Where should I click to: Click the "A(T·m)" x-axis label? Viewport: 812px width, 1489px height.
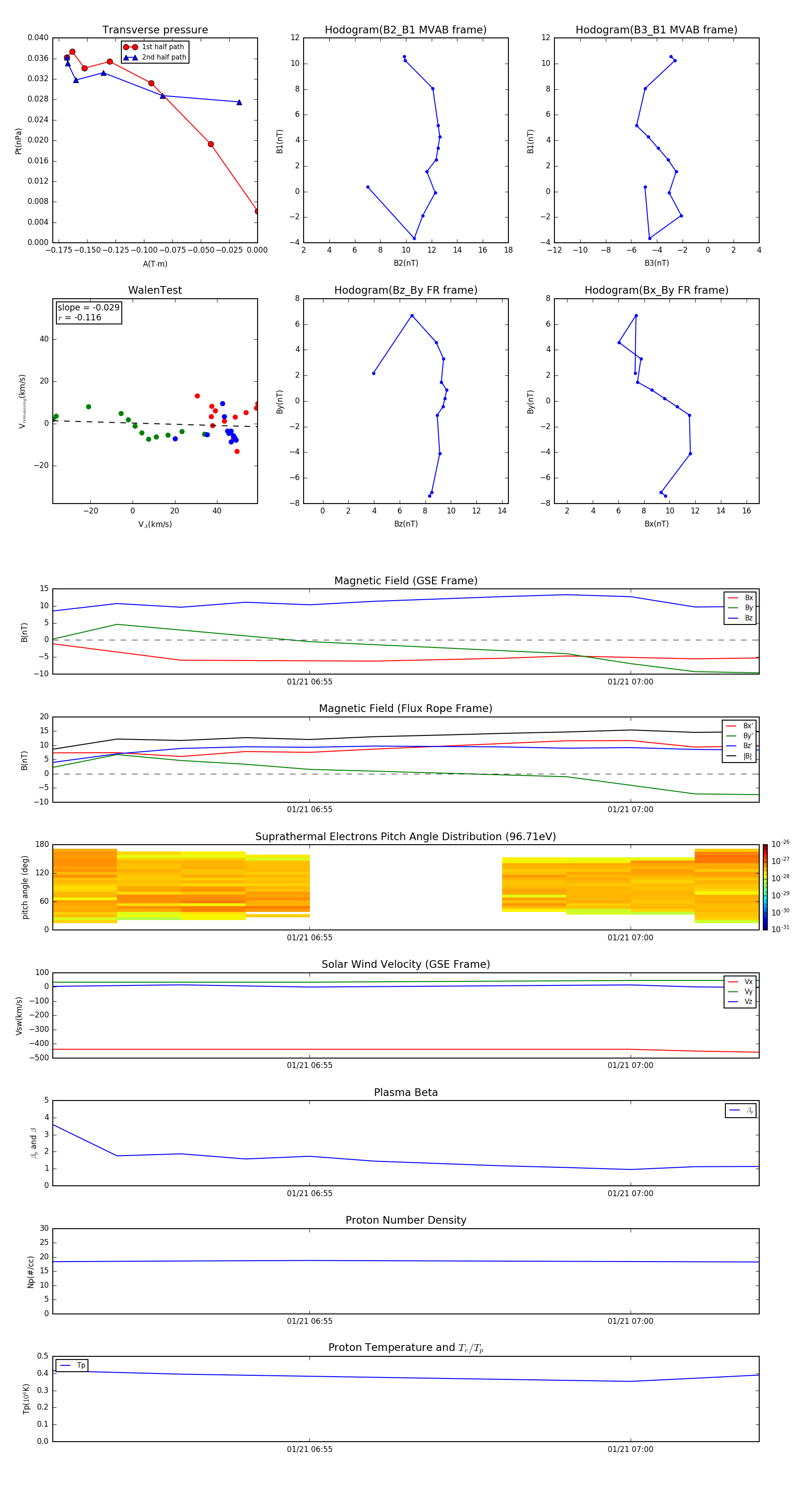(155, 264)
